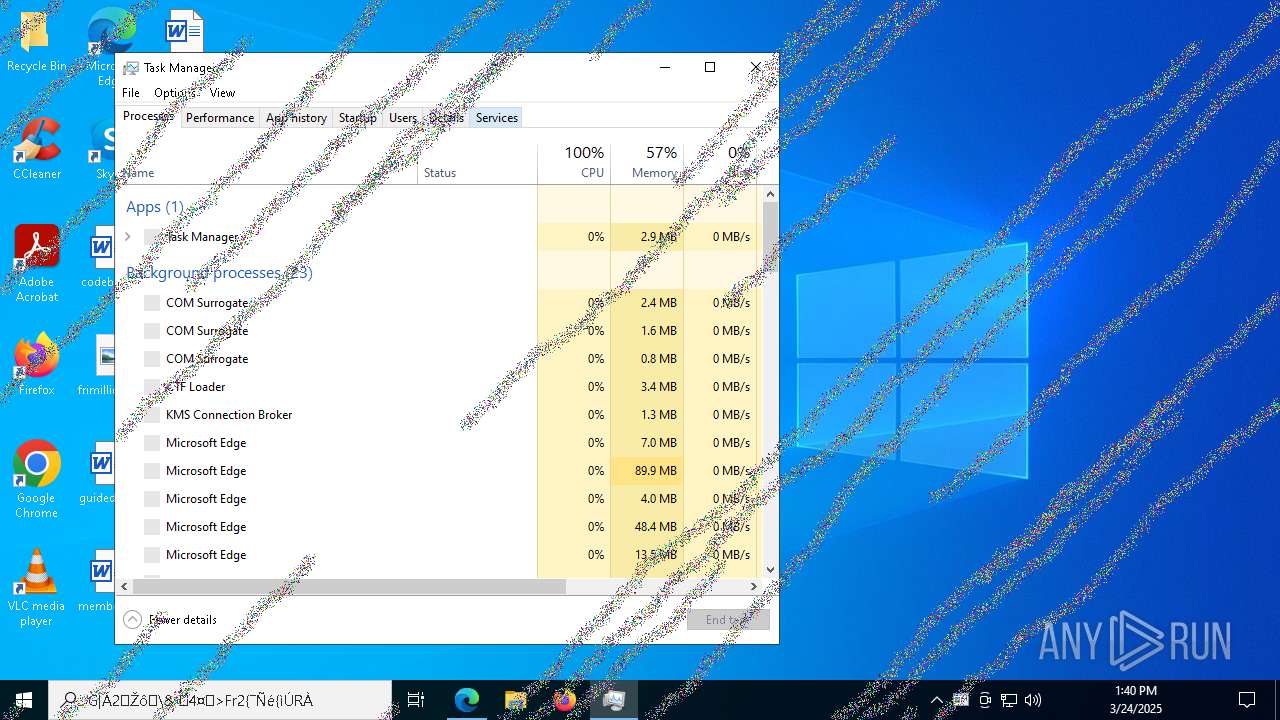This screenshot has height=720, width=1280.
Task: Open Google Chrome desktop shortcut
Action: click(x=36, y=480)
